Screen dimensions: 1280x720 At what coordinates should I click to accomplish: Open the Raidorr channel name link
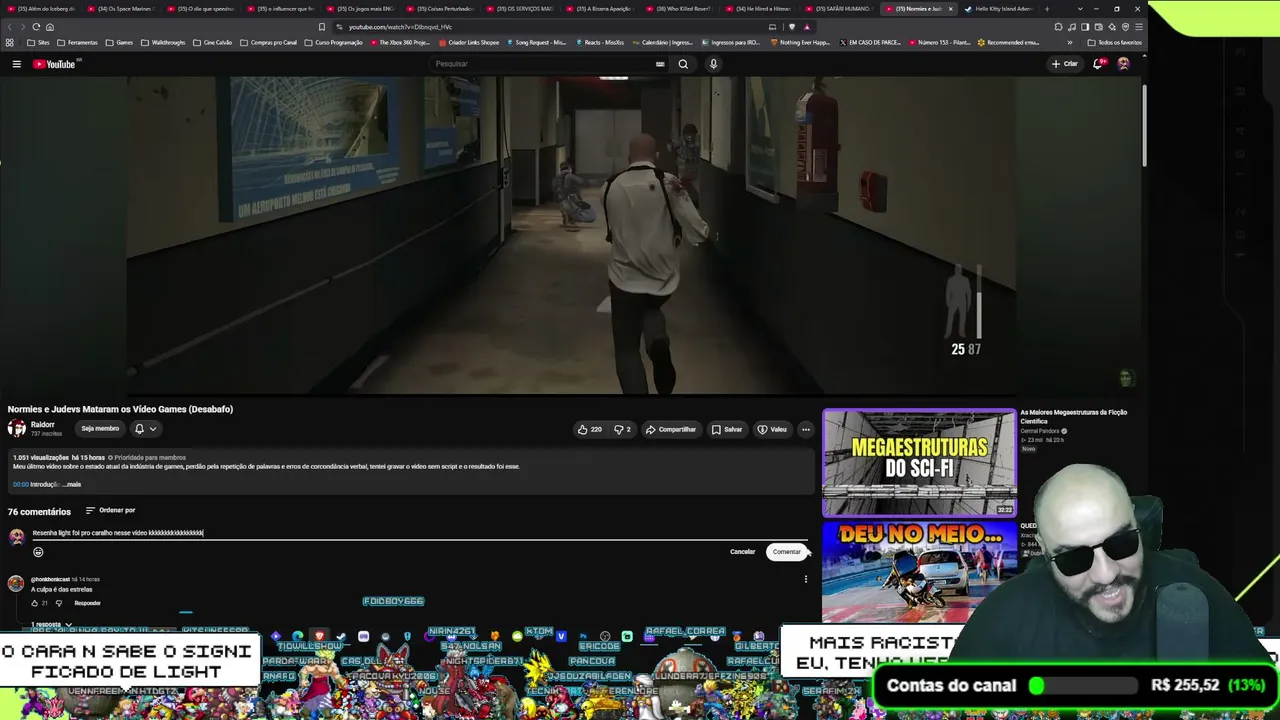(x=43, y=424)
